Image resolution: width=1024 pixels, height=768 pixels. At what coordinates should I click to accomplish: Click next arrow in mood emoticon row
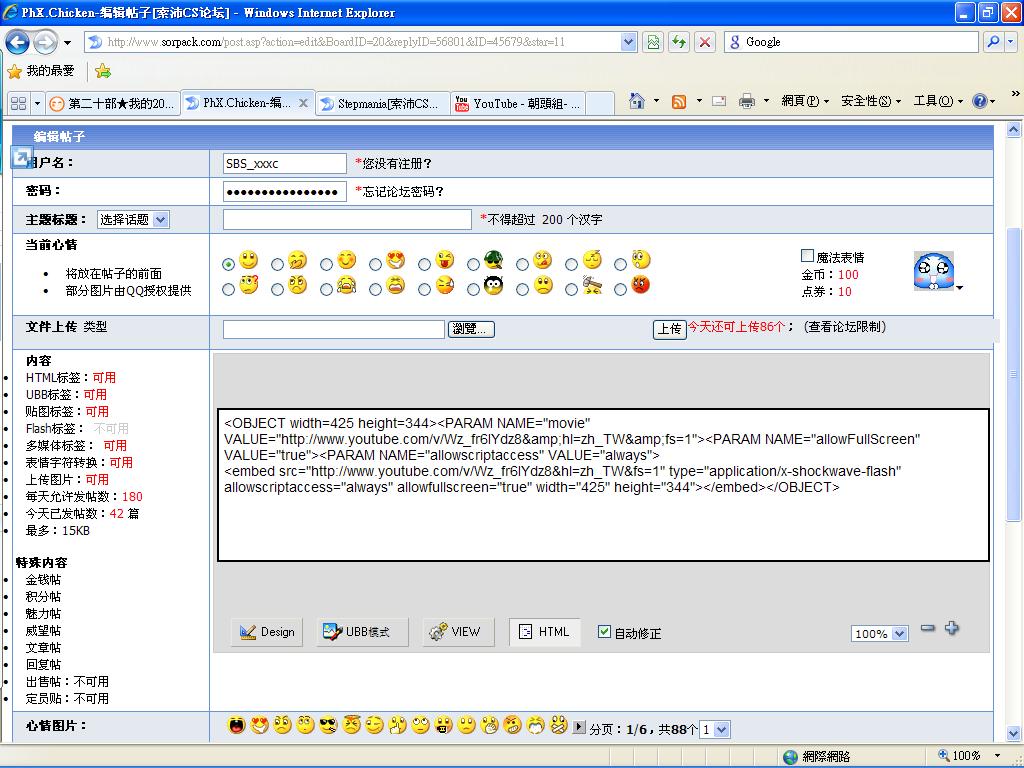tap(579, 727)
